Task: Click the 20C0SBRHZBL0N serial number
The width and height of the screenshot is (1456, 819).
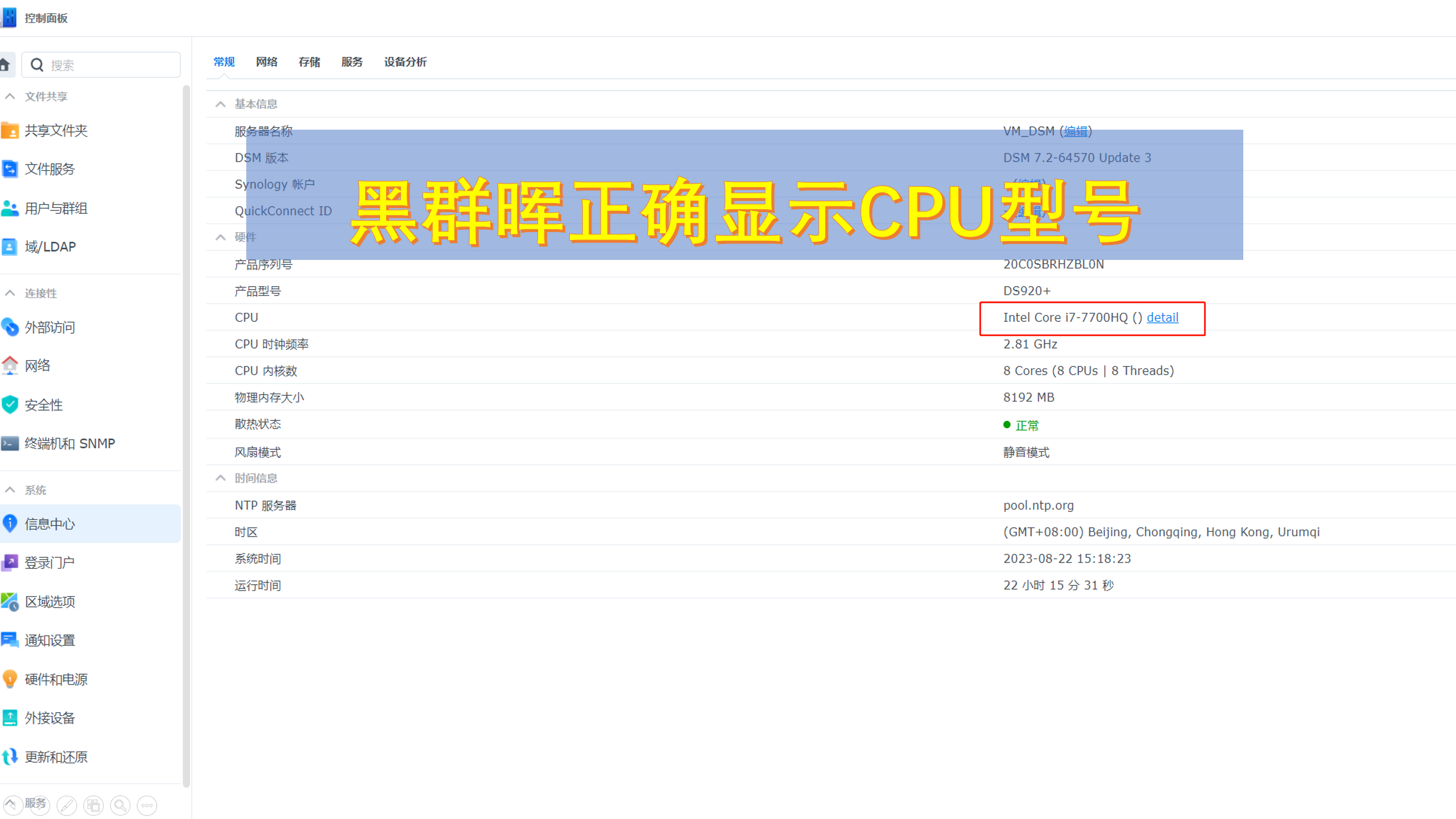Action: [x=1053, y=264]
